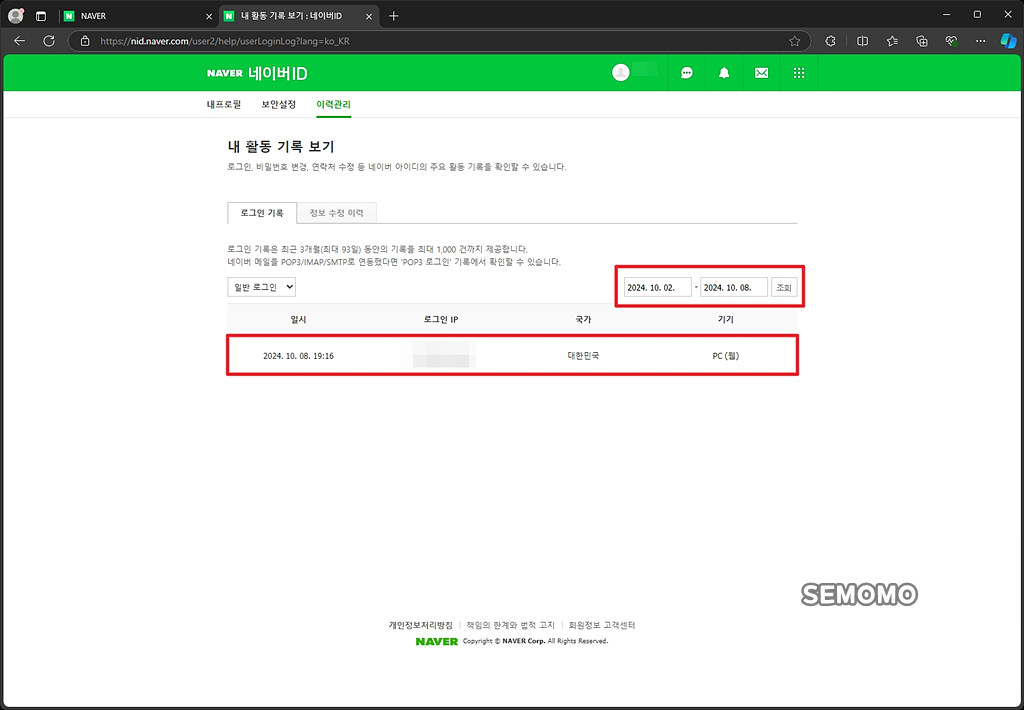Viewport: 1024px width, 710px height.
Task: Open the browser Settings and more menu
Action: pos(980,41)
